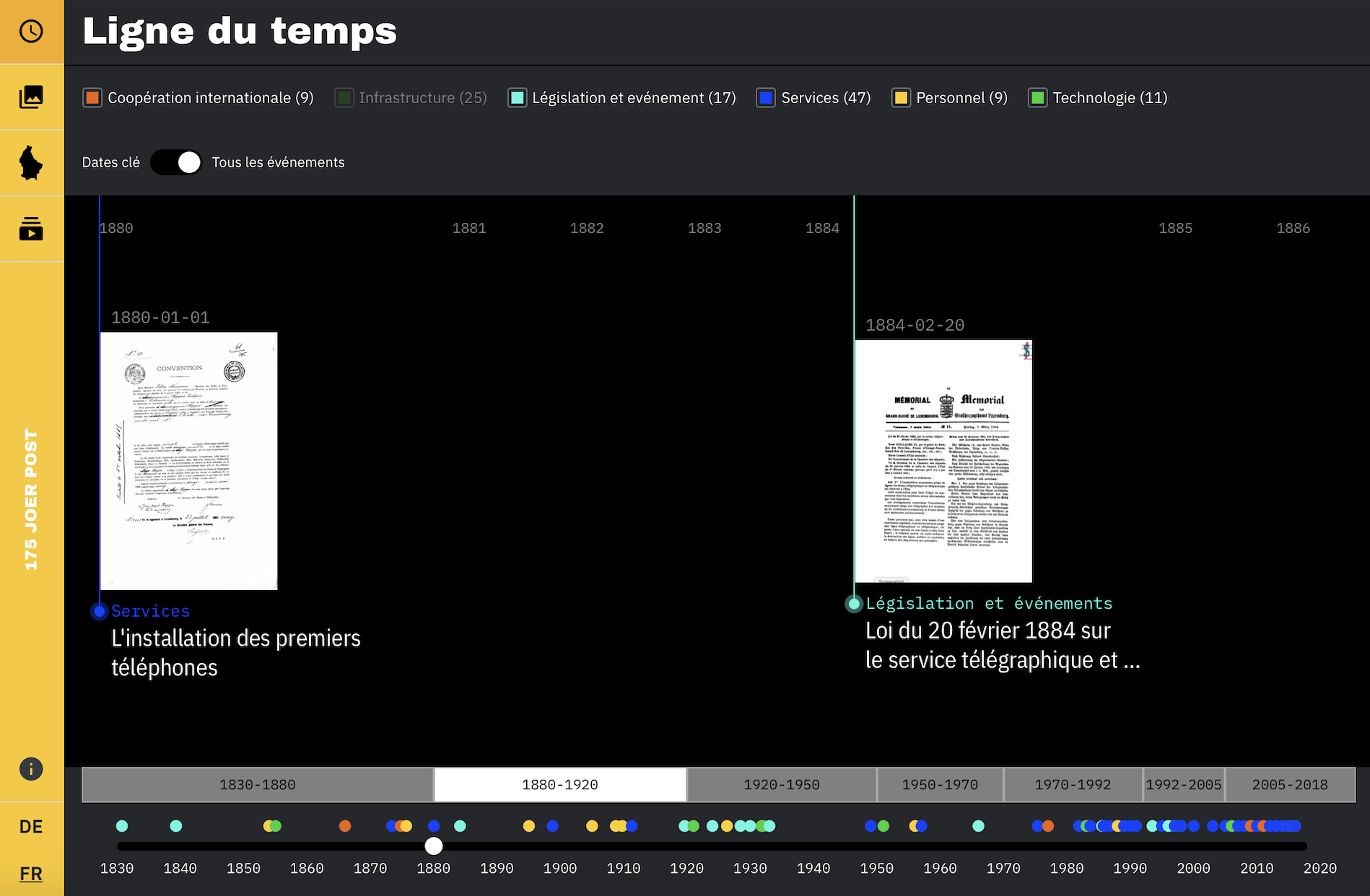The width and height of the screenshot is (1370, 896).
Task: Click the info icon in sidebar
Action: [x=31, y=768]
